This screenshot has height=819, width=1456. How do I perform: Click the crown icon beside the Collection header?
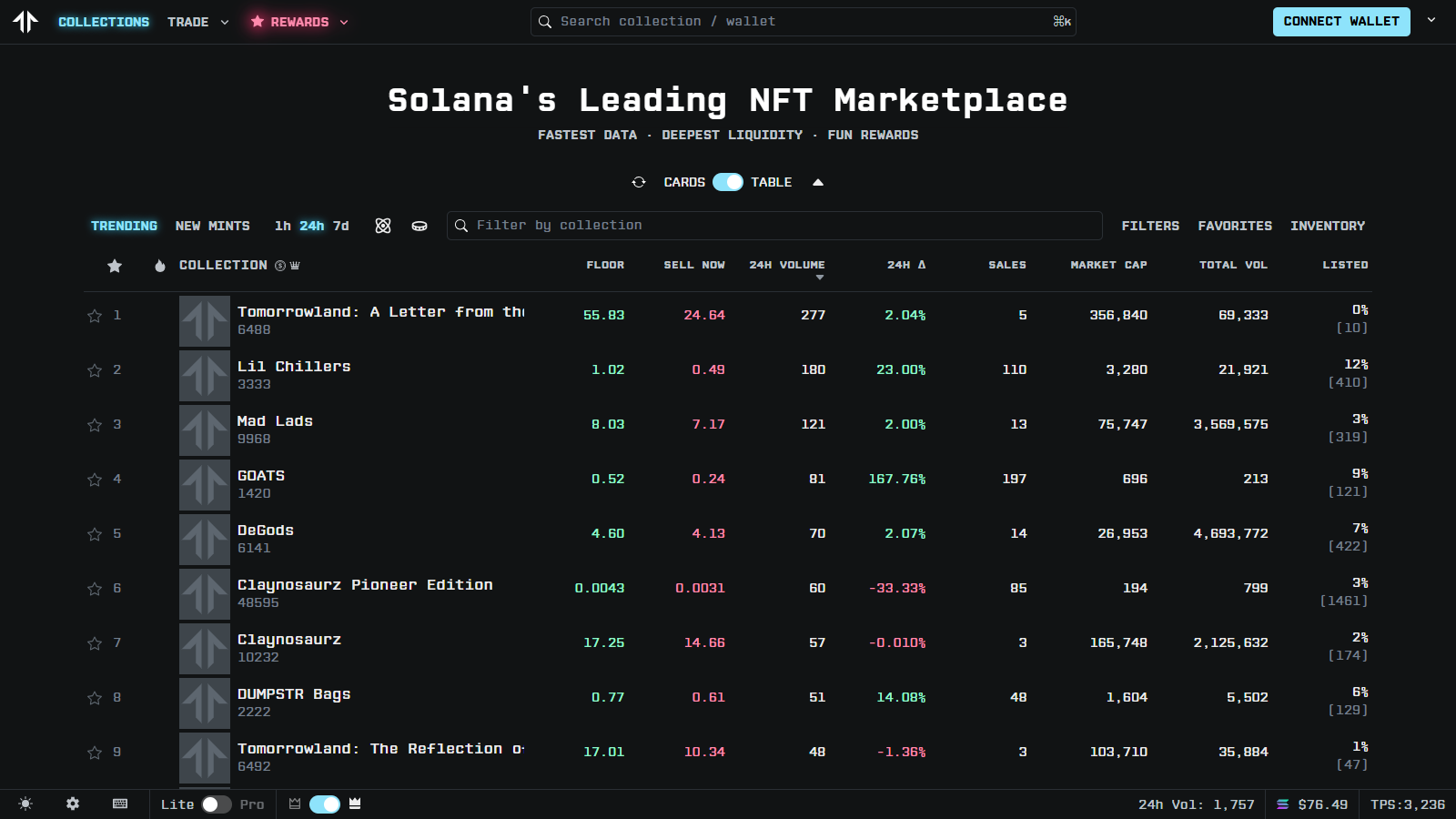tap(295, 266)
